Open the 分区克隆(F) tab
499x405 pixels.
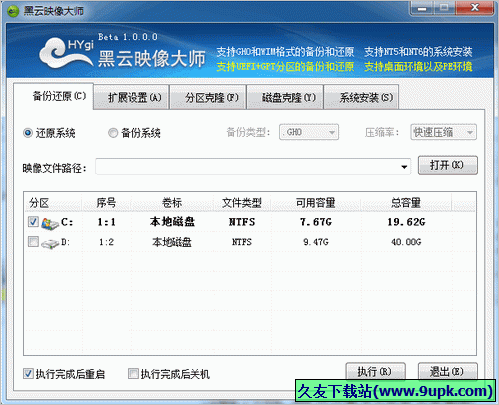pyautogui.click(x=208, y=97)
